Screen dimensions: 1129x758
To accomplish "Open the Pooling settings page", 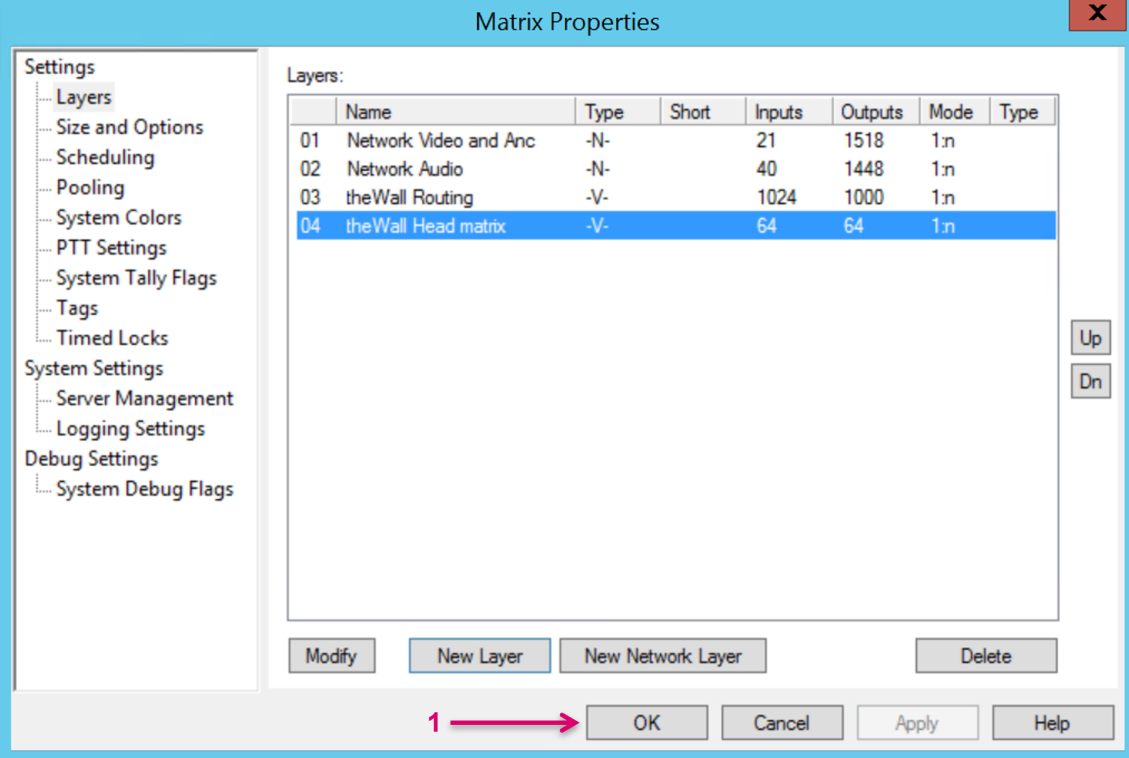I will [x=90, y=187].
